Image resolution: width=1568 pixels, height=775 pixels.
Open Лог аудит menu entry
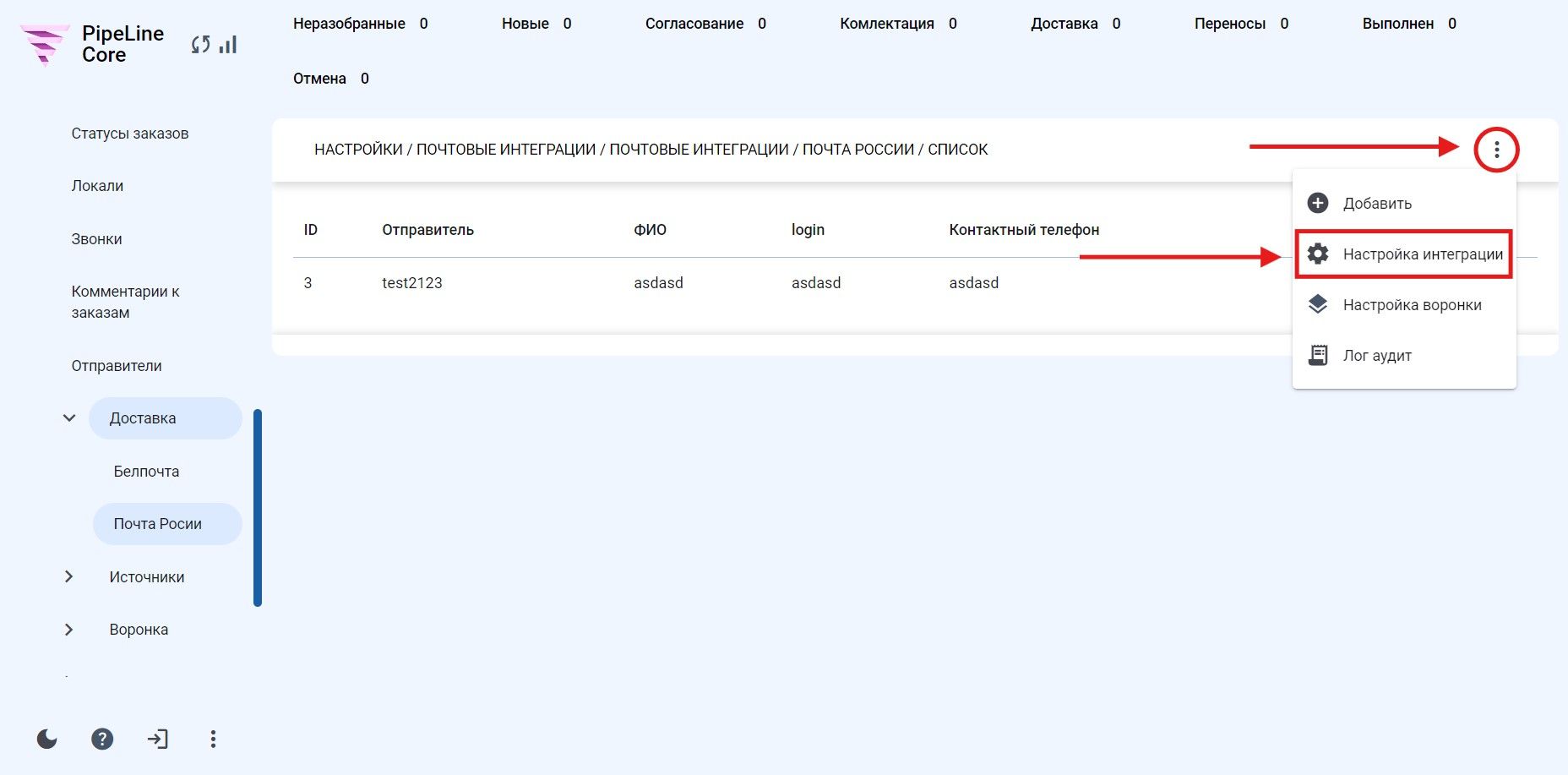pos(1404,355)
